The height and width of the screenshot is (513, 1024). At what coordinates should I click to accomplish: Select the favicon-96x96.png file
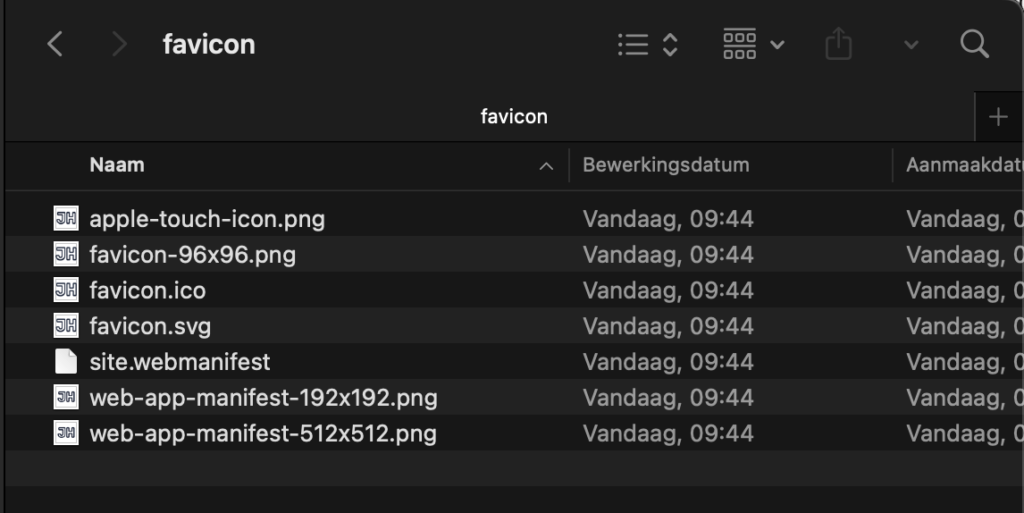point(192,254)
